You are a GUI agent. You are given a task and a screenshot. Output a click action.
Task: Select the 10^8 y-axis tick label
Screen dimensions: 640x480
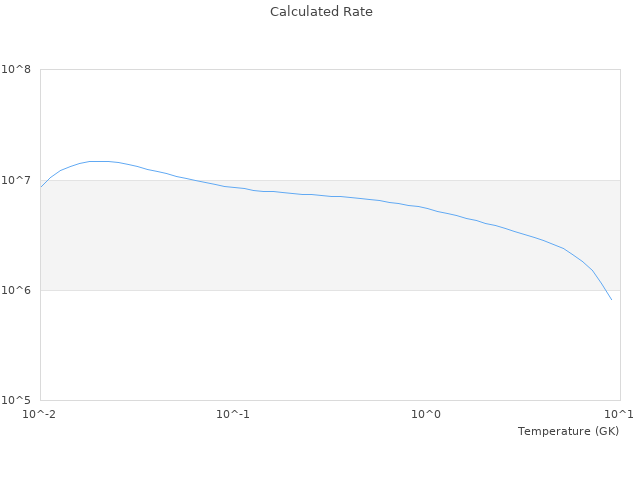15,70
